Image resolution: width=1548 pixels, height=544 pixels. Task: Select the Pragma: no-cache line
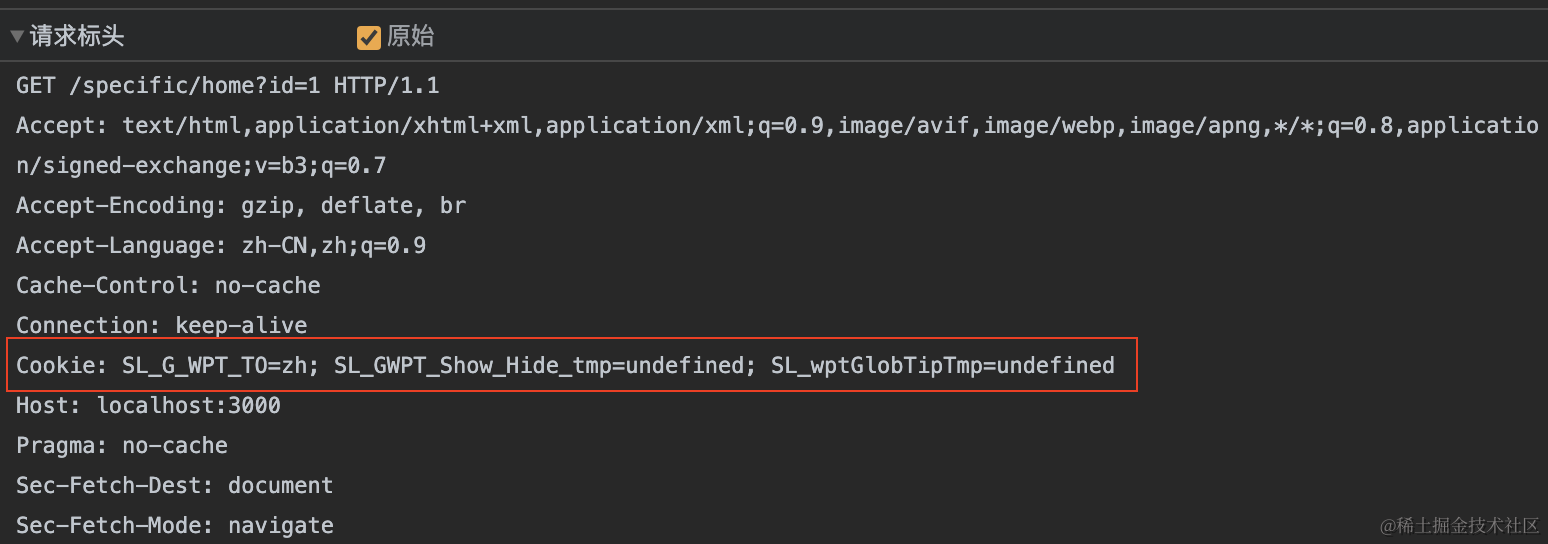[122, 446]
